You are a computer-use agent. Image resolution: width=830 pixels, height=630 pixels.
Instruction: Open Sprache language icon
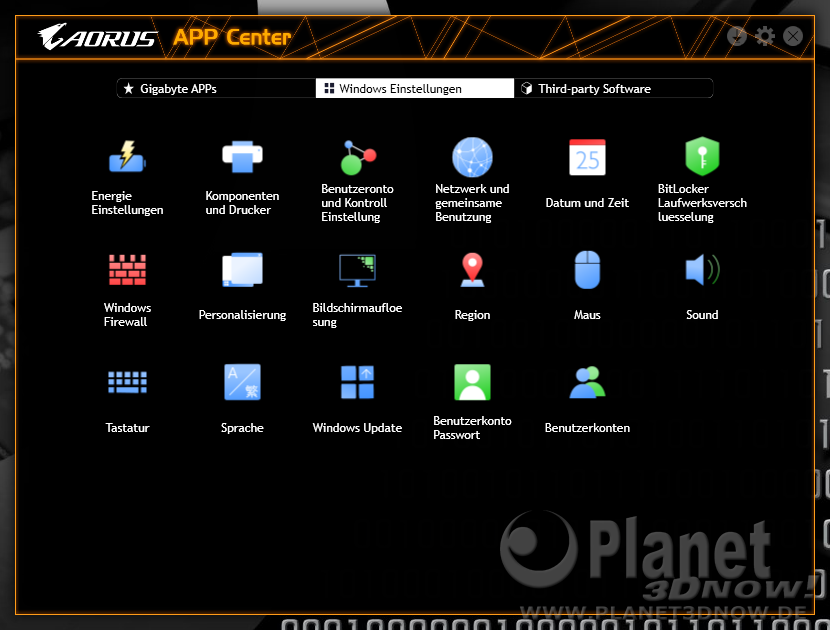tap(242, 382)
